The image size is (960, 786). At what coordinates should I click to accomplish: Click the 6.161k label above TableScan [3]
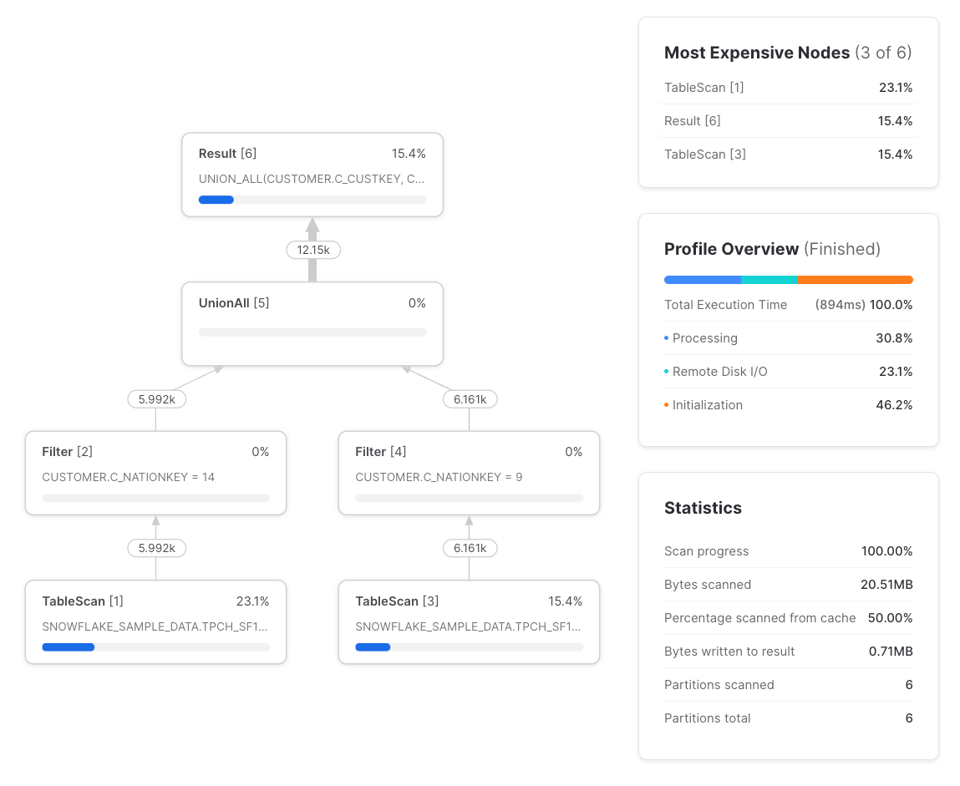(470, 548)
